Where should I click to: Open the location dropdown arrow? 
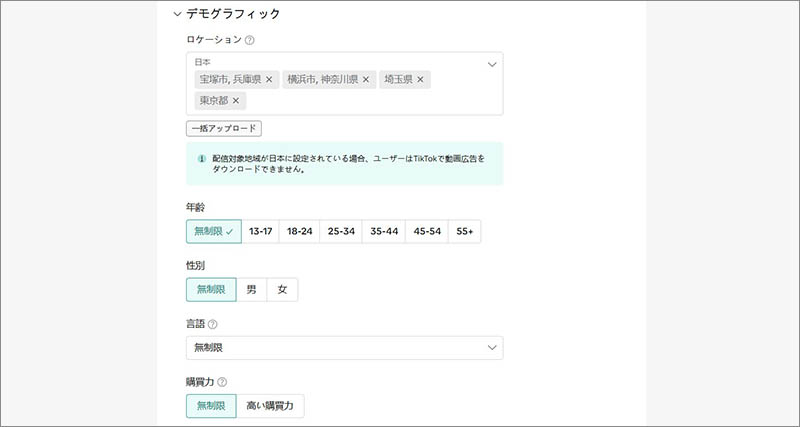tap(491, 64)
